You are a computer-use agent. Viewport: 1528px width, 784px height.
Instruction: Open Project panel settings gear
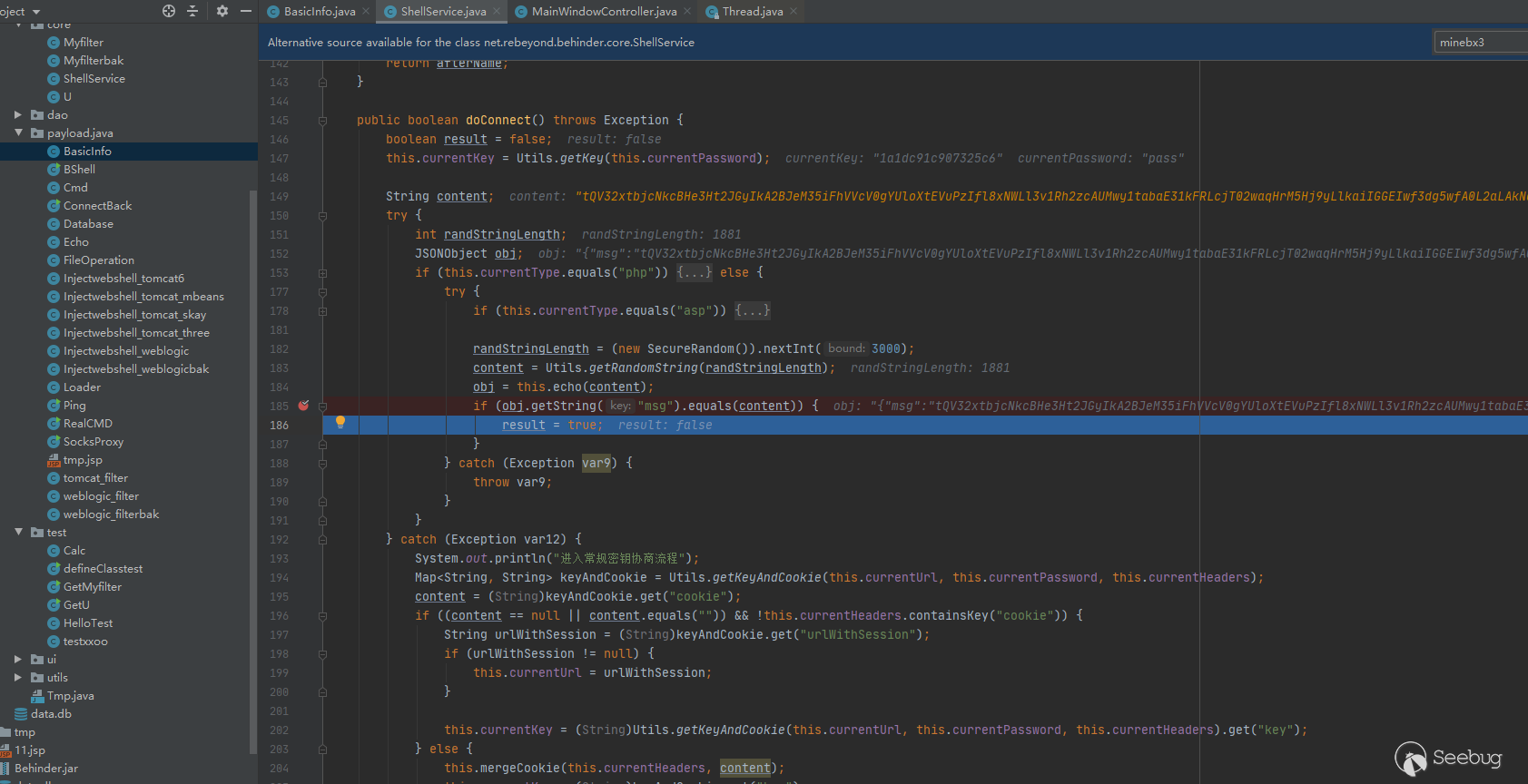coord(222,11)
